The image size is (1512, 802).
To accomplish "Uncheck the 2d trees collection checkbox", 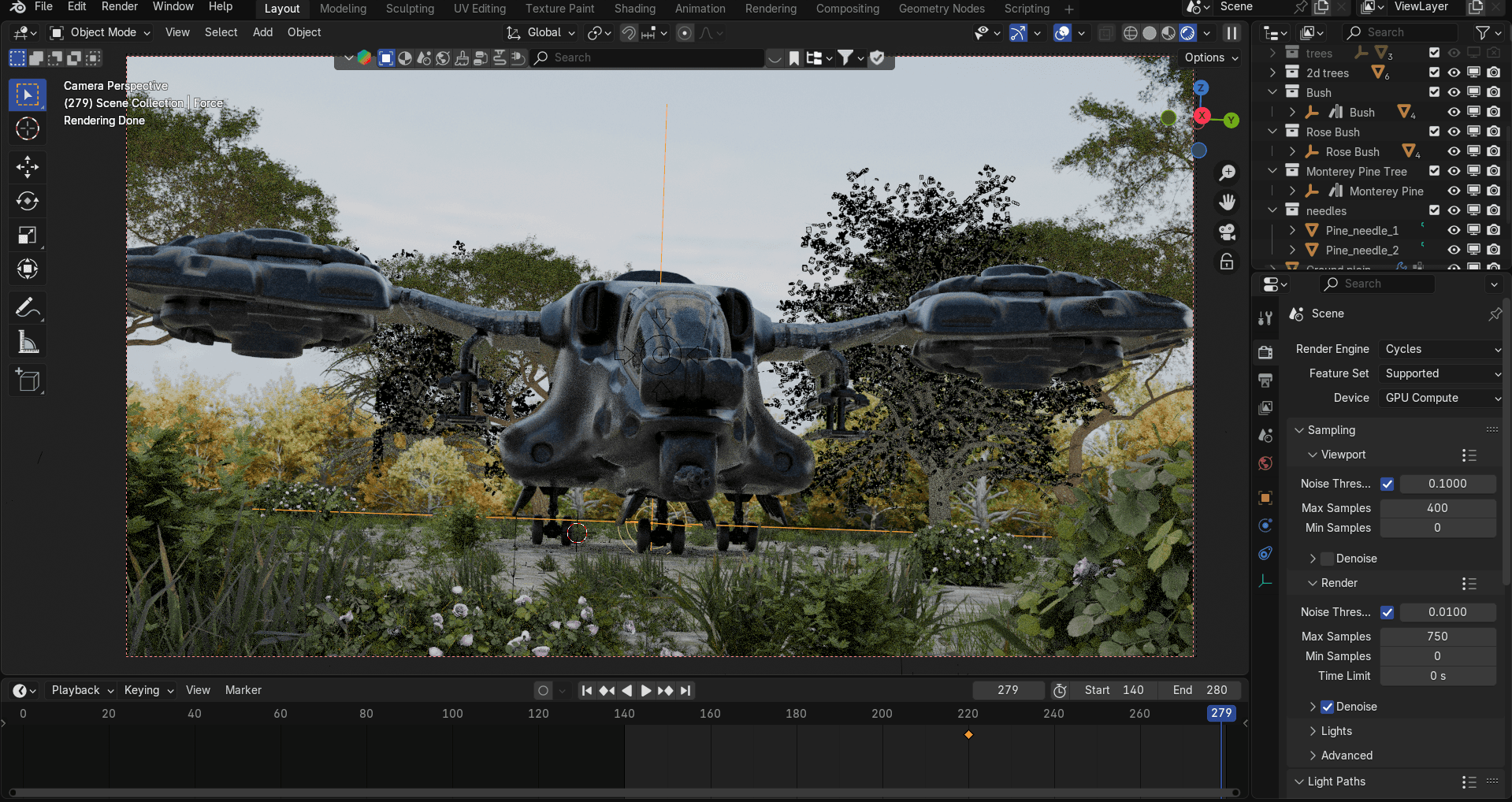I will coord(1434,72).
